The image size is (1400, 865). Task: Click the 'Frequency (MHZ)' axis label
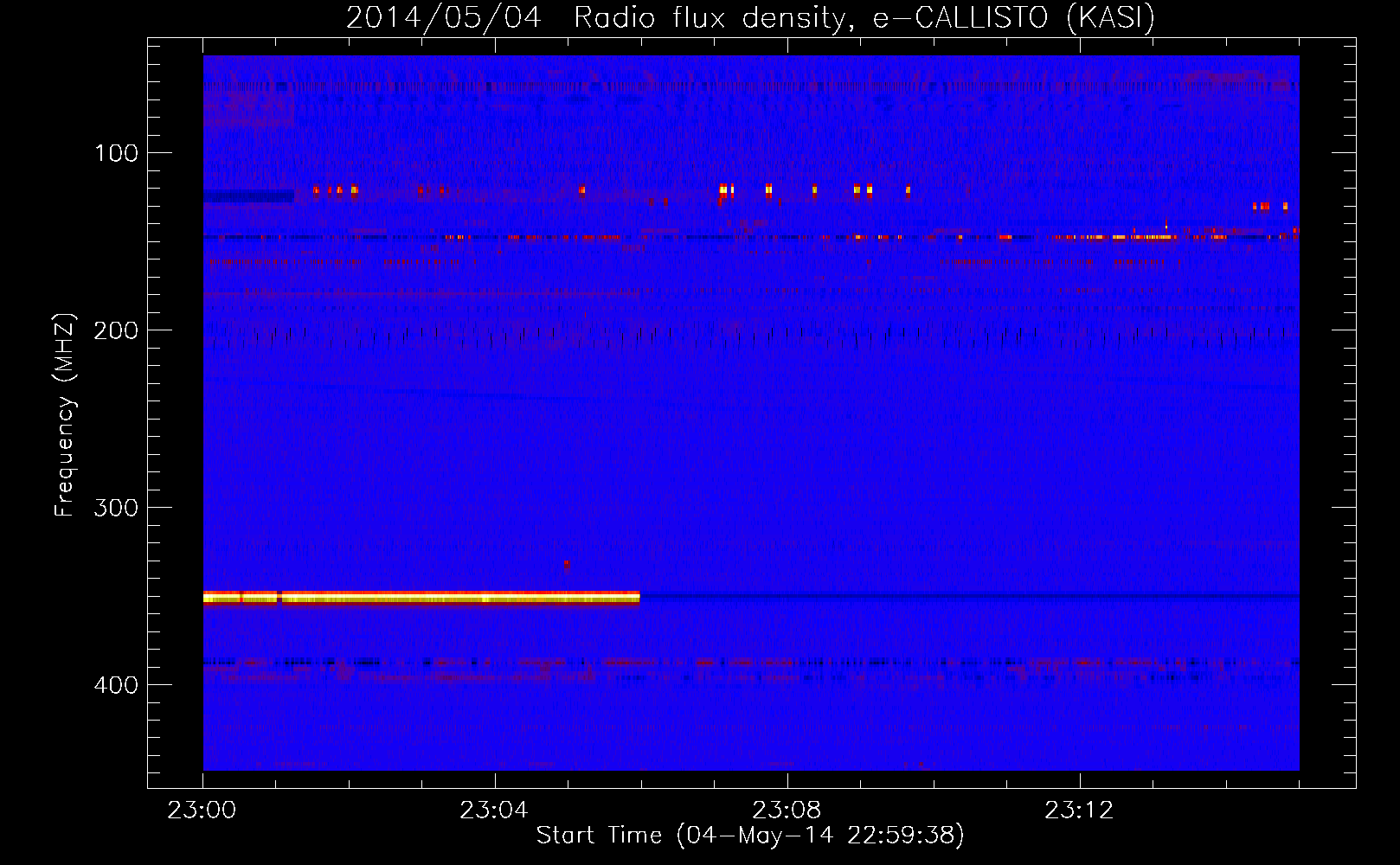[x=65, y=415]
